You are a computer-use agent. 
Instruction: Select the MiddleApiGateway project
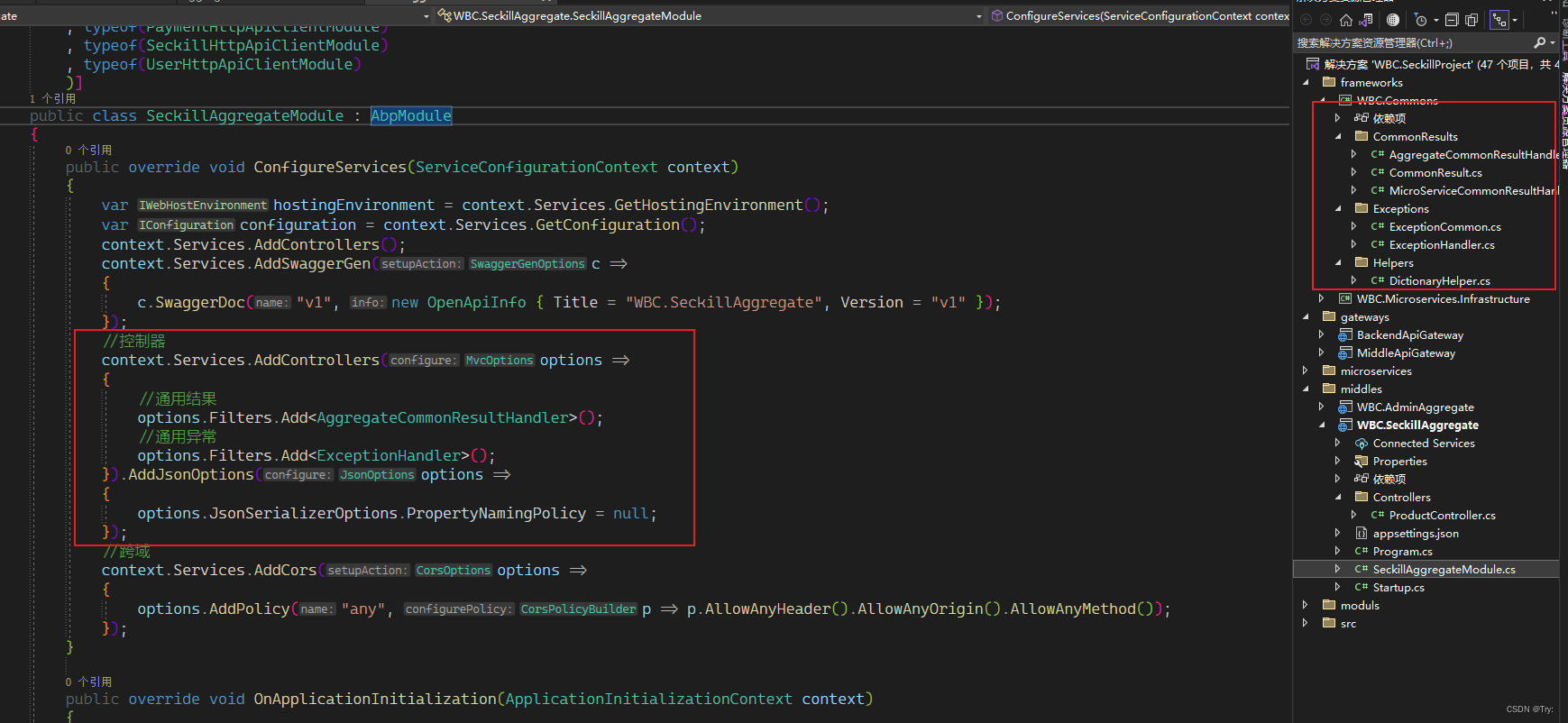(x=1406, y=352)
